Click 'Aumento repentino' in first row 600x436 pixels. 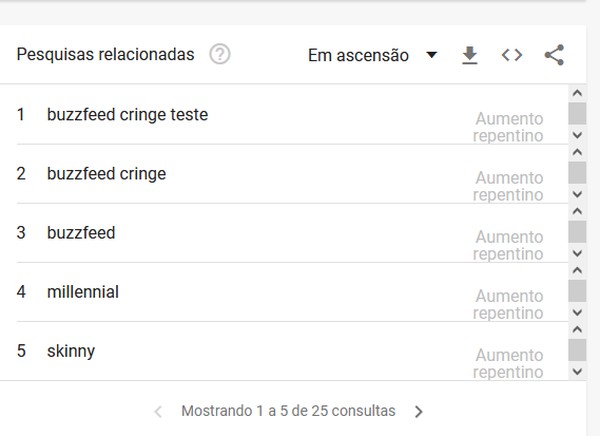click(x=509, y=127)
